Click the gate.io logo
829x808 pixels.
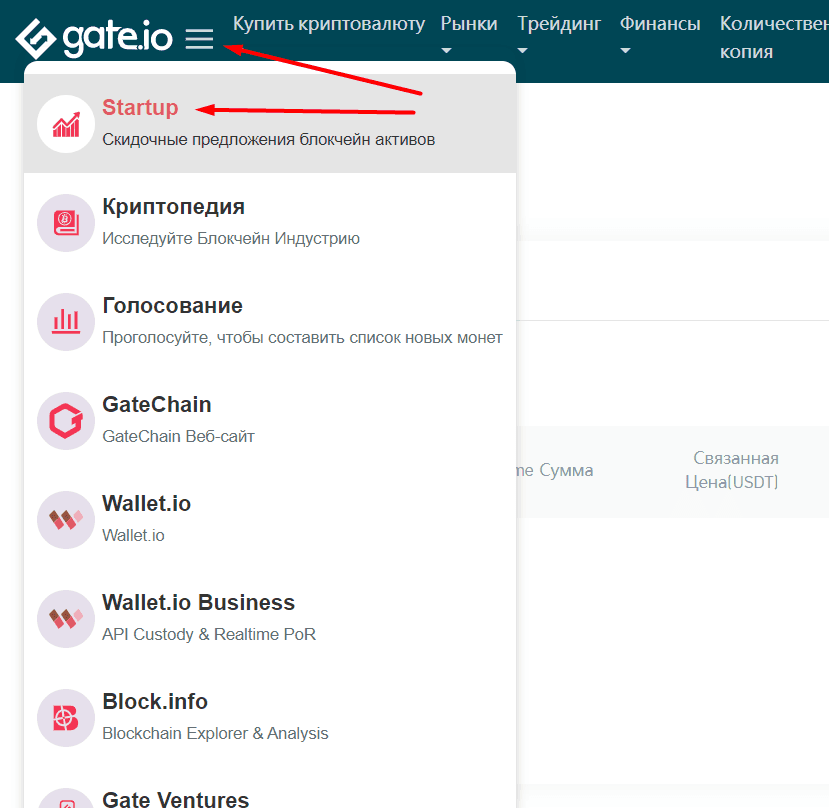[94, 38]
